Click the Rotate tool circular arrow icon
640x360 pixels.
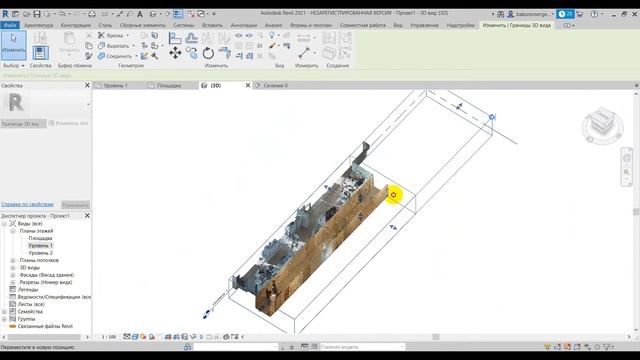click(208, 53)
